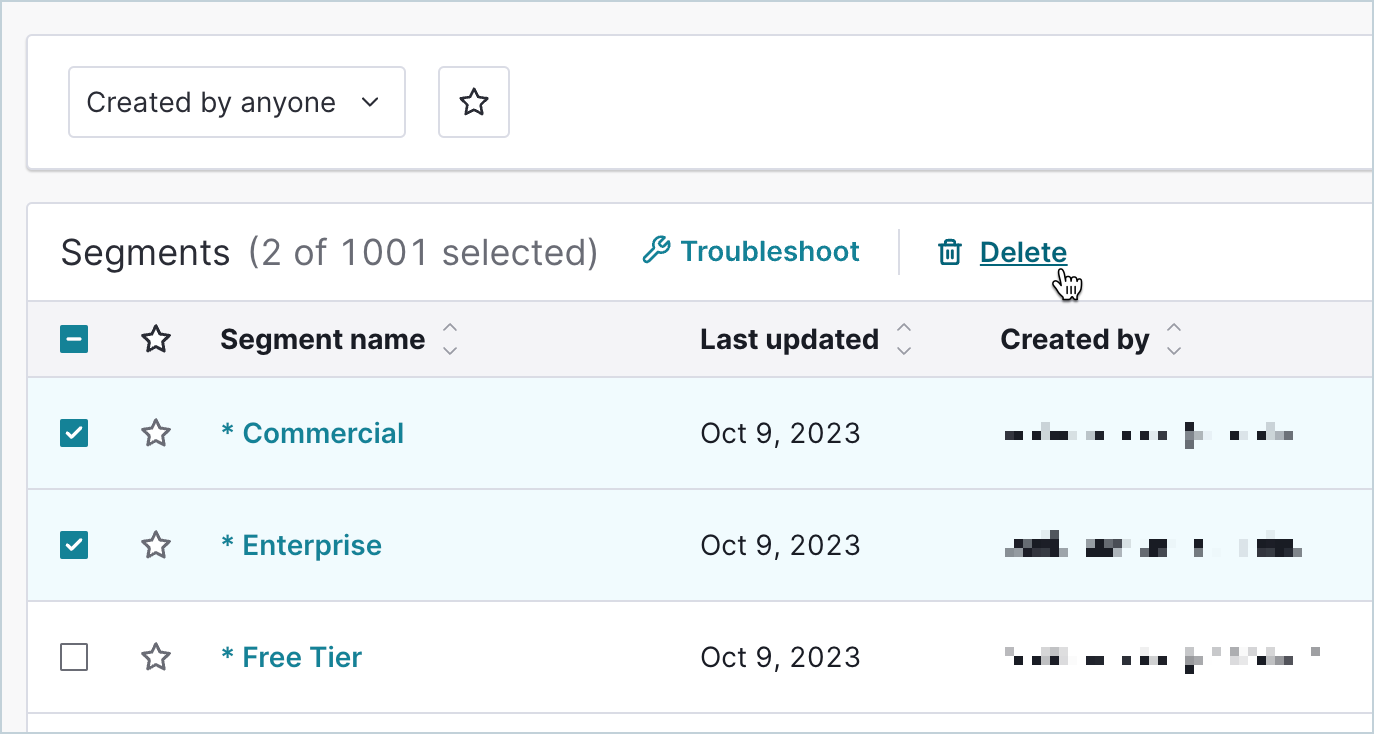Star the Enterprise segment
Viewport: 1374px width, 734px height.
155,545
